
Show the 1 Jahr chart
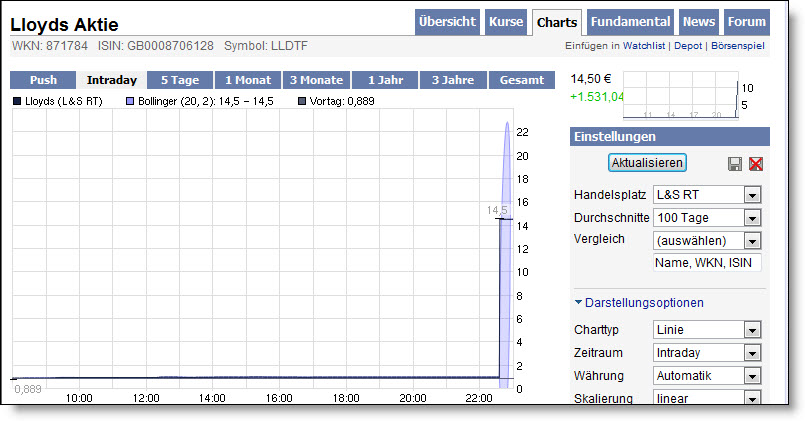pyautogui.click(x=385, y=80)
